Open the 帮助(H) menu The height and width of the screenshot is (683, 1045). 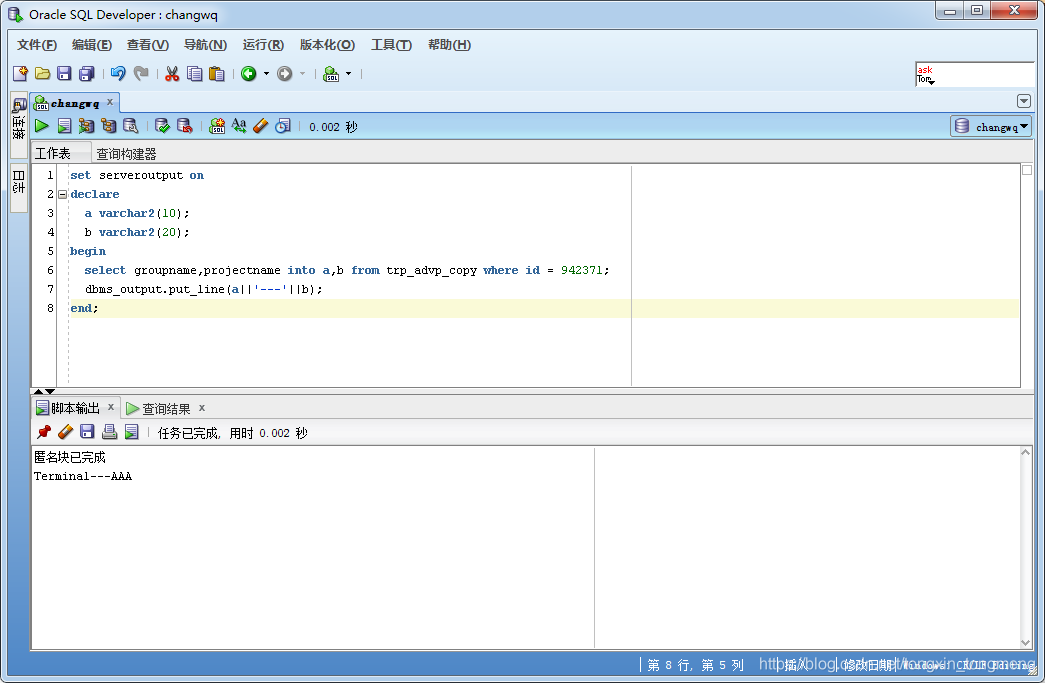click(449, 45)
